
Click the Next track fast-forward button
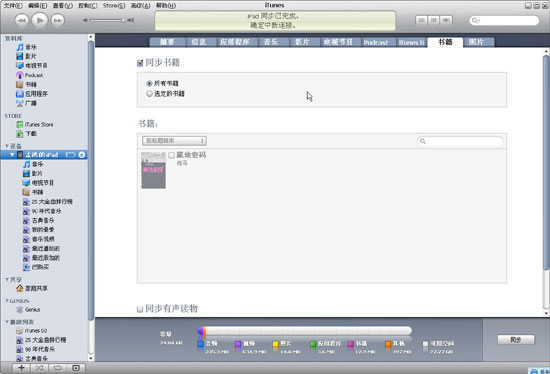point(58,20)
